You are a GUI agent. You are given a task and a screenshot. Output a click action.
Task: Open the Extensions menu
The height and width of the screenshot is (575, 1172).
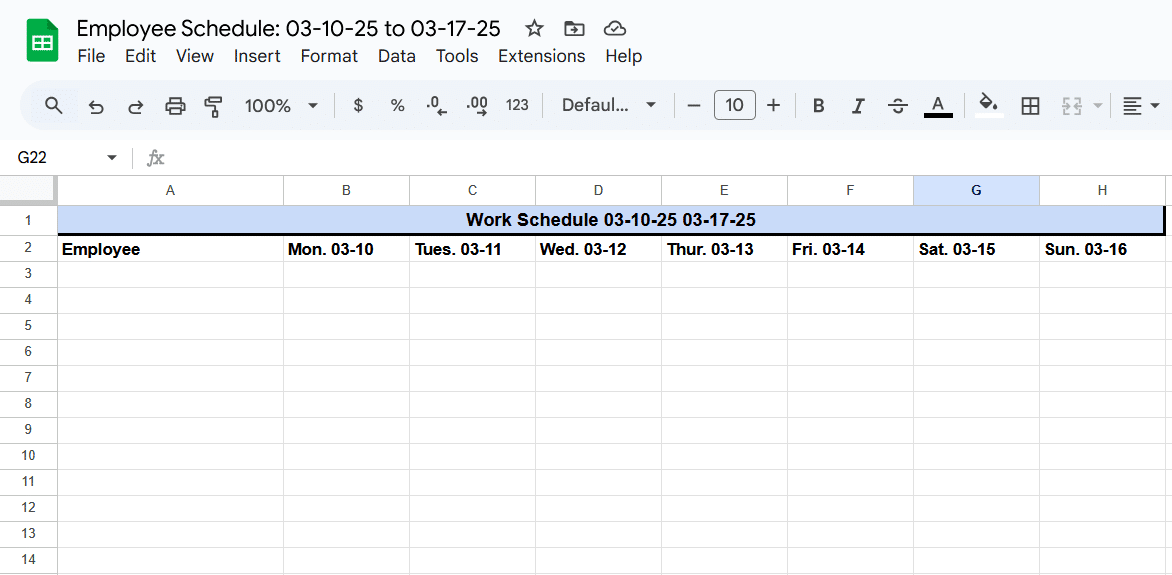pos(542,56)
